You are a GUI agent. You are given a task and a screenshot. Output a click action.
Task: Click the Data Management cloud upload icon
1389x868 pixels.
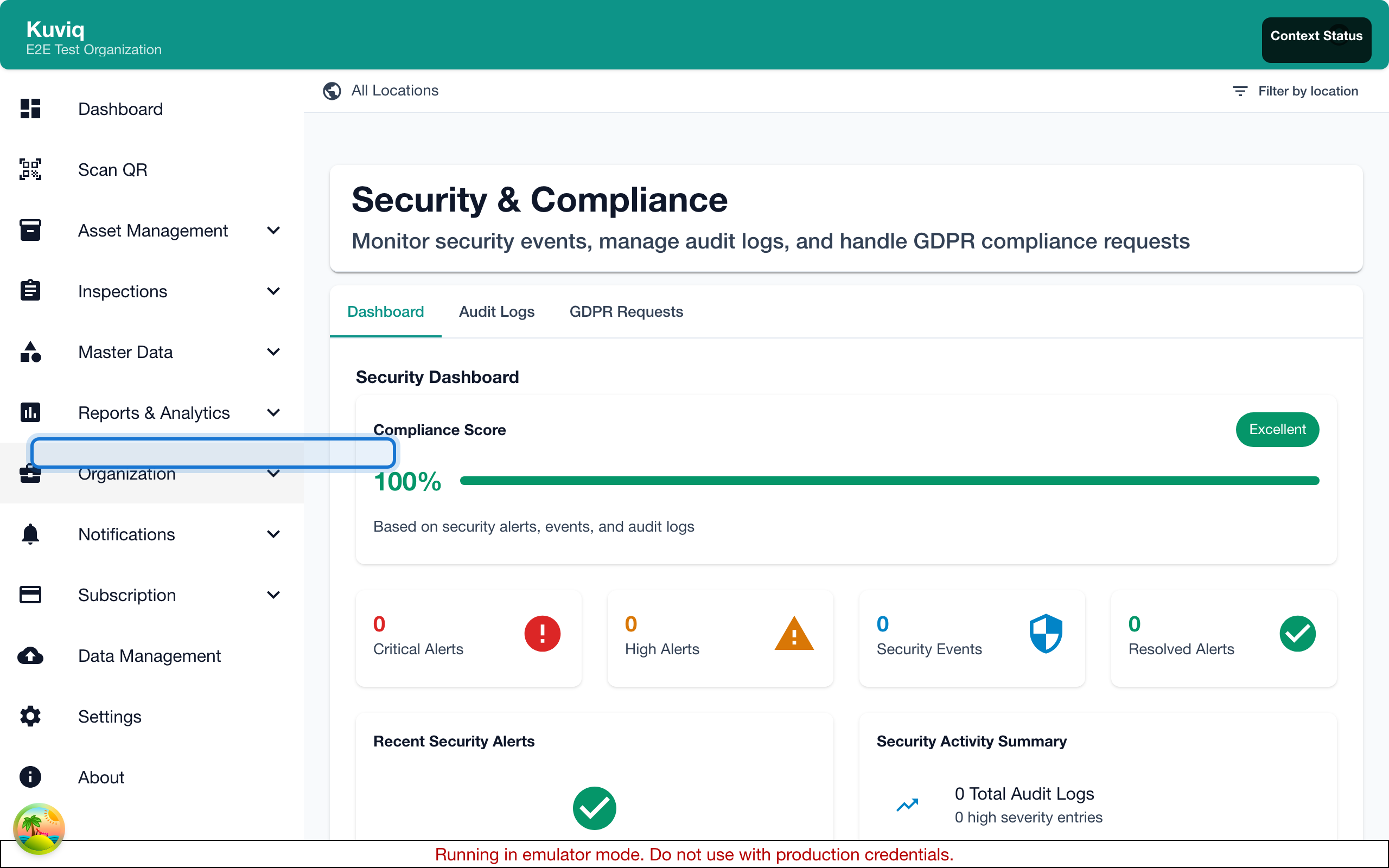click(30, 655)
